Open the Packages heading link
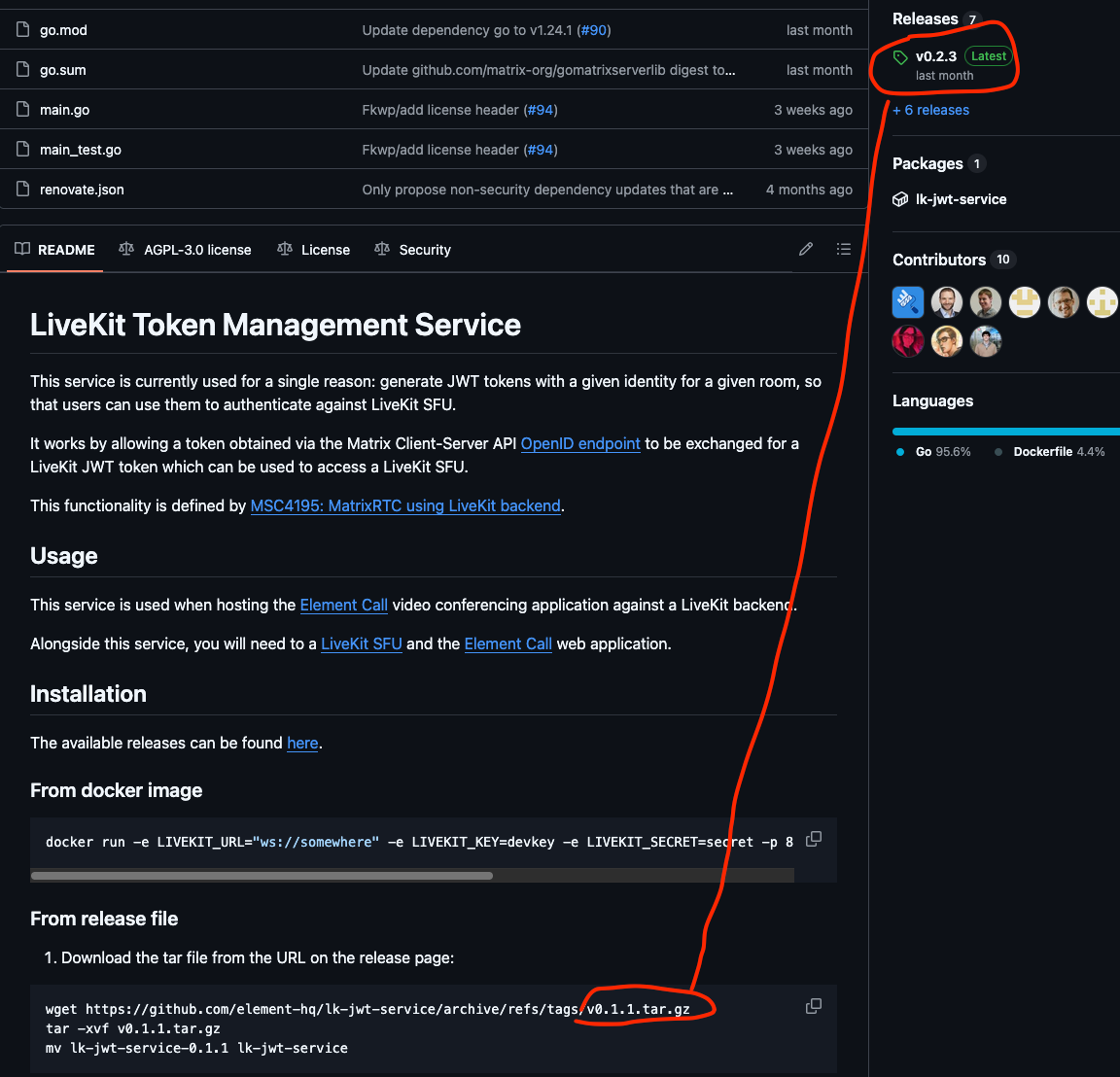 click(x=927, y=163)
